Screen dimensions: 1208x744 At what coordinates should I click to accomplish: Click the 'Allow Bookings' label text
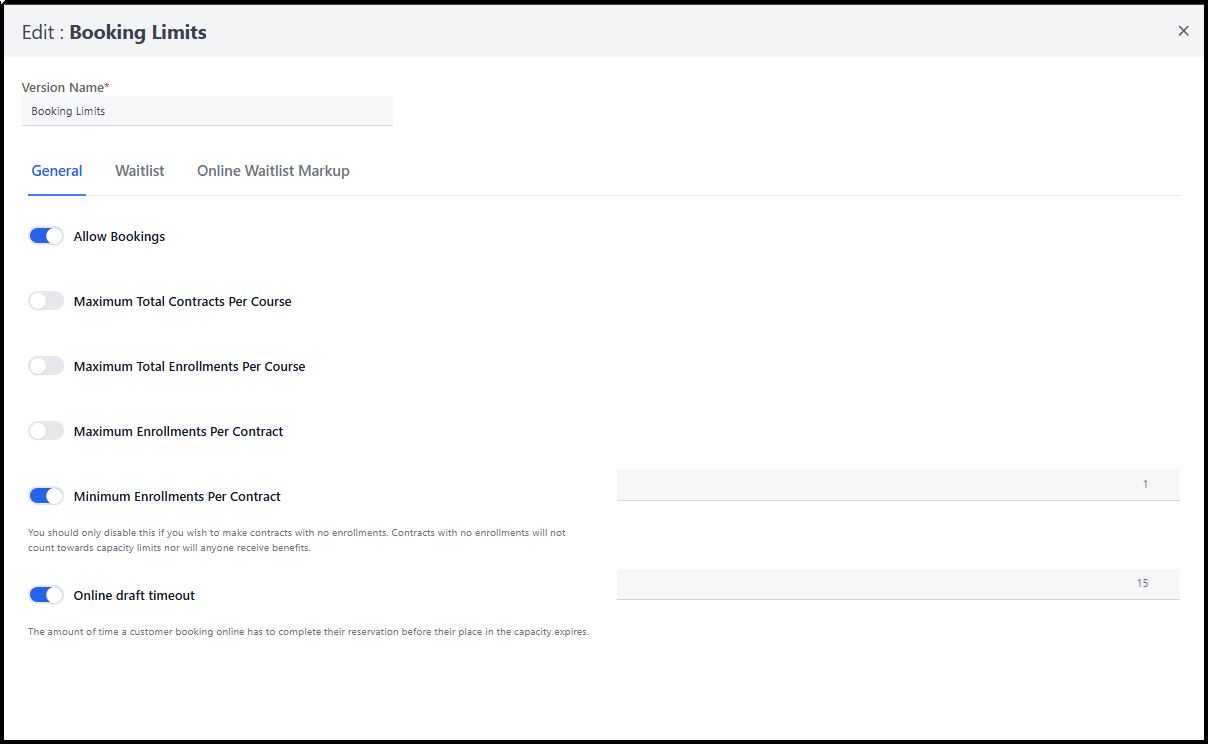119,237
